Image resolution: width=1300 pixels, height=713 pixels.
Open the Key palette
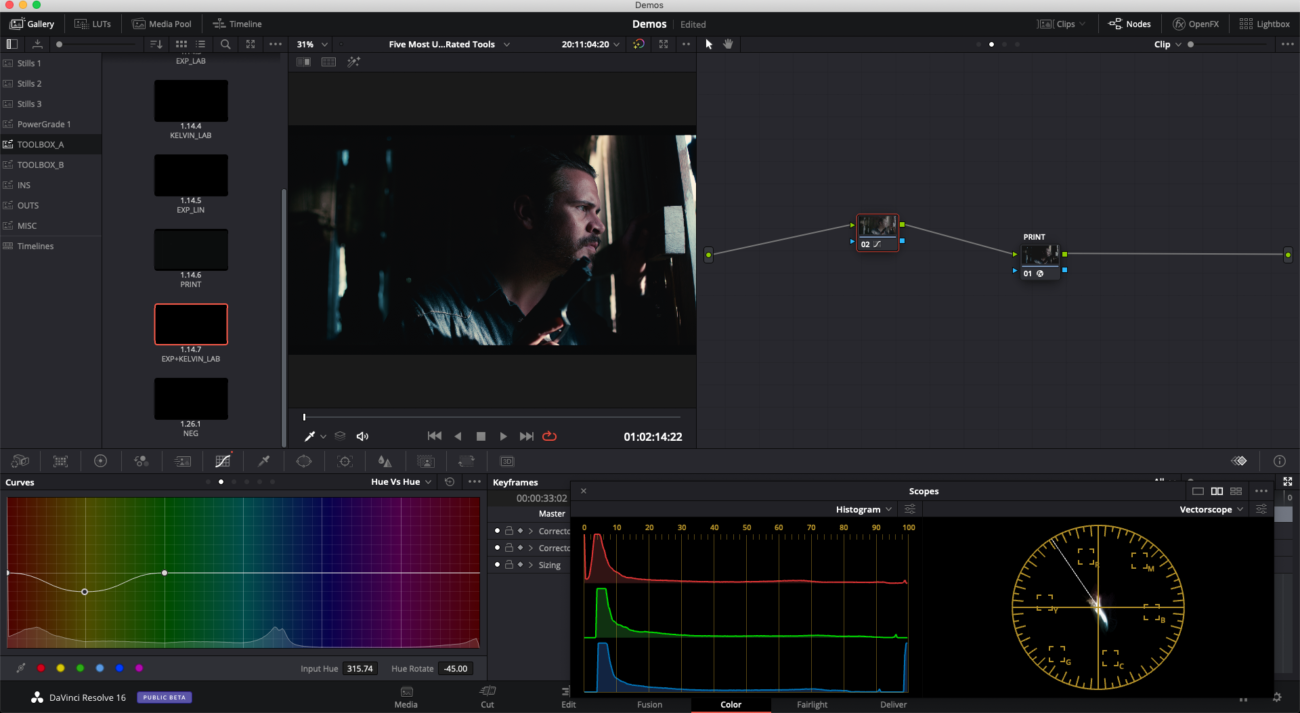pyautogui.click(x=425, y=461)
